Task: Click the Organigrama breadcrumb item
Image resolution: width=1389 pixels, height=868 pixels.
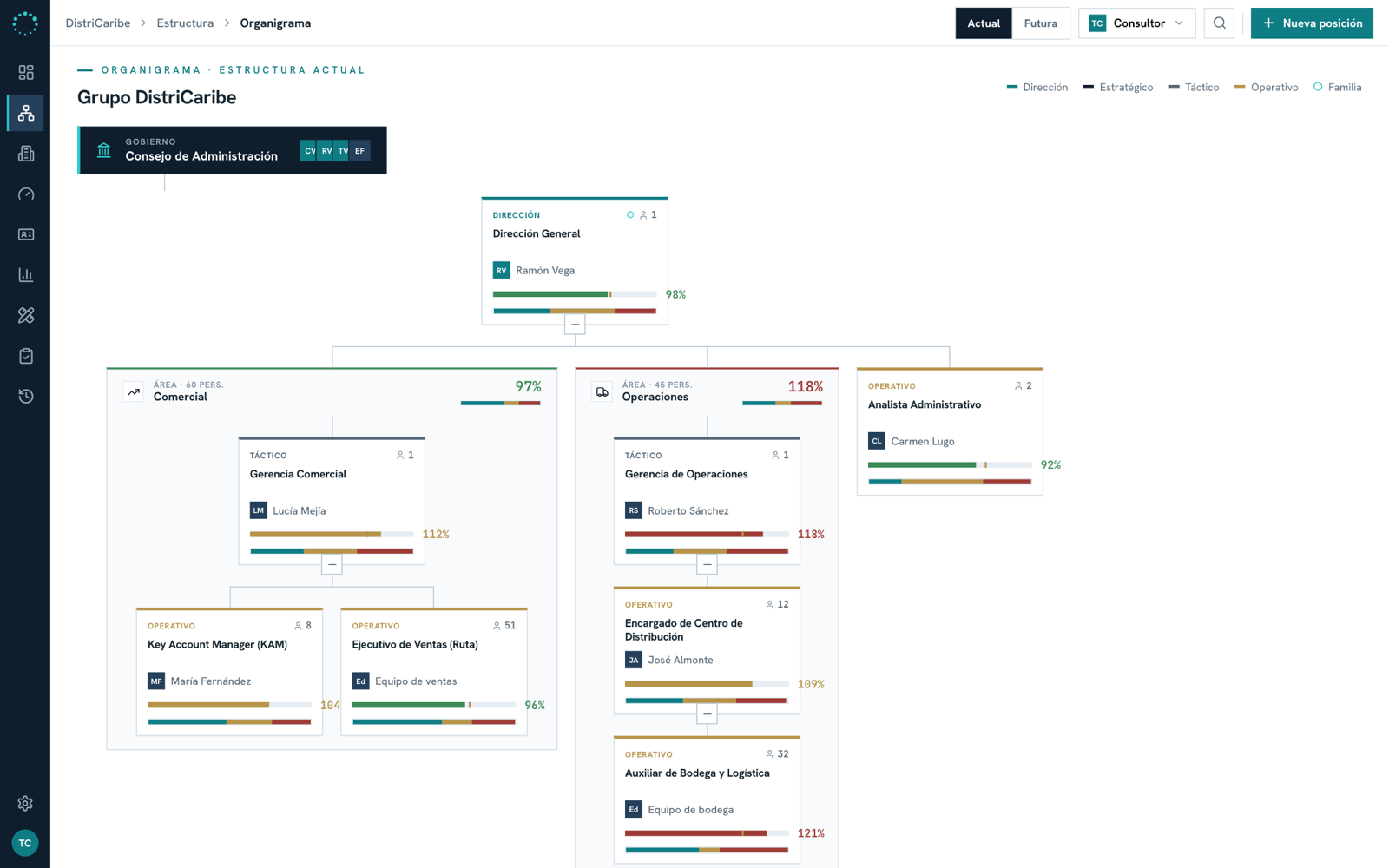Action: point(275,23)
